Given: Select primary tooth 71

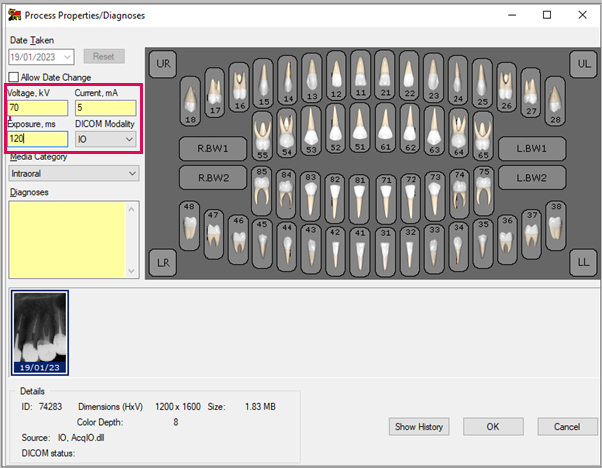Looking at the screenshot, I should pyautogui.click(x=386, y=199).
